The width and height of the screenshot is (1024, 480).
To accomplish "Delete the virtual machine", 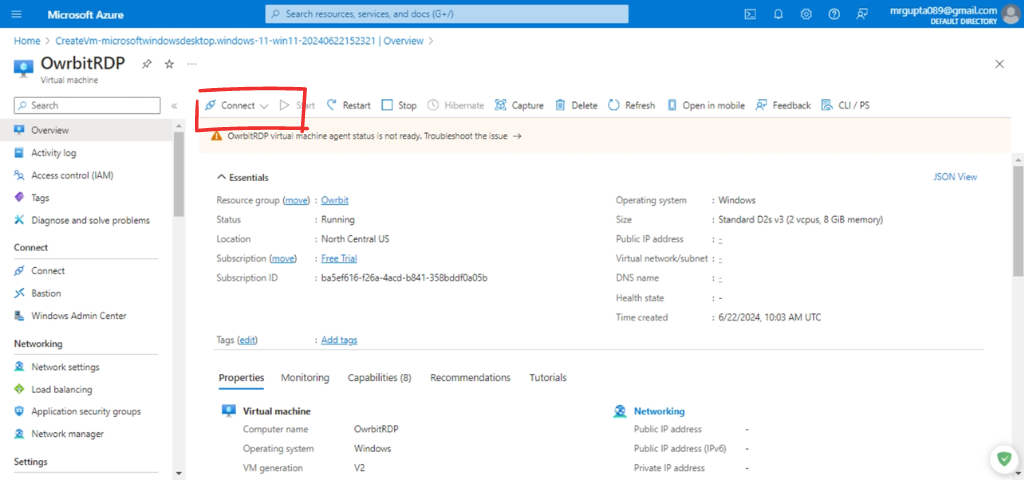I will point(577,105).
